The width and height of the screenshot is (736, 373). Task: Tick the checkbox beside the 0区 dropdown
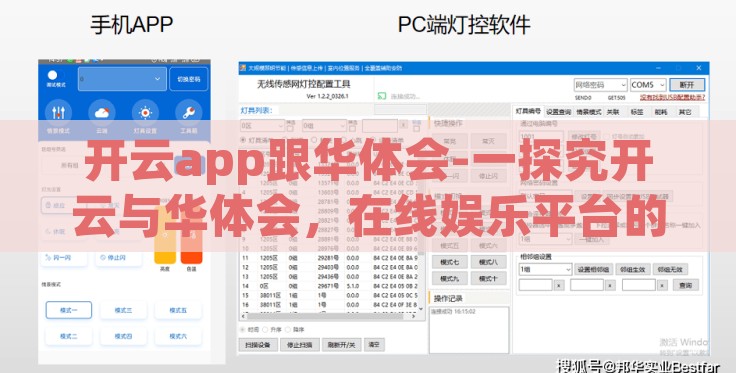pyautogui.click(x=290, y=128)
